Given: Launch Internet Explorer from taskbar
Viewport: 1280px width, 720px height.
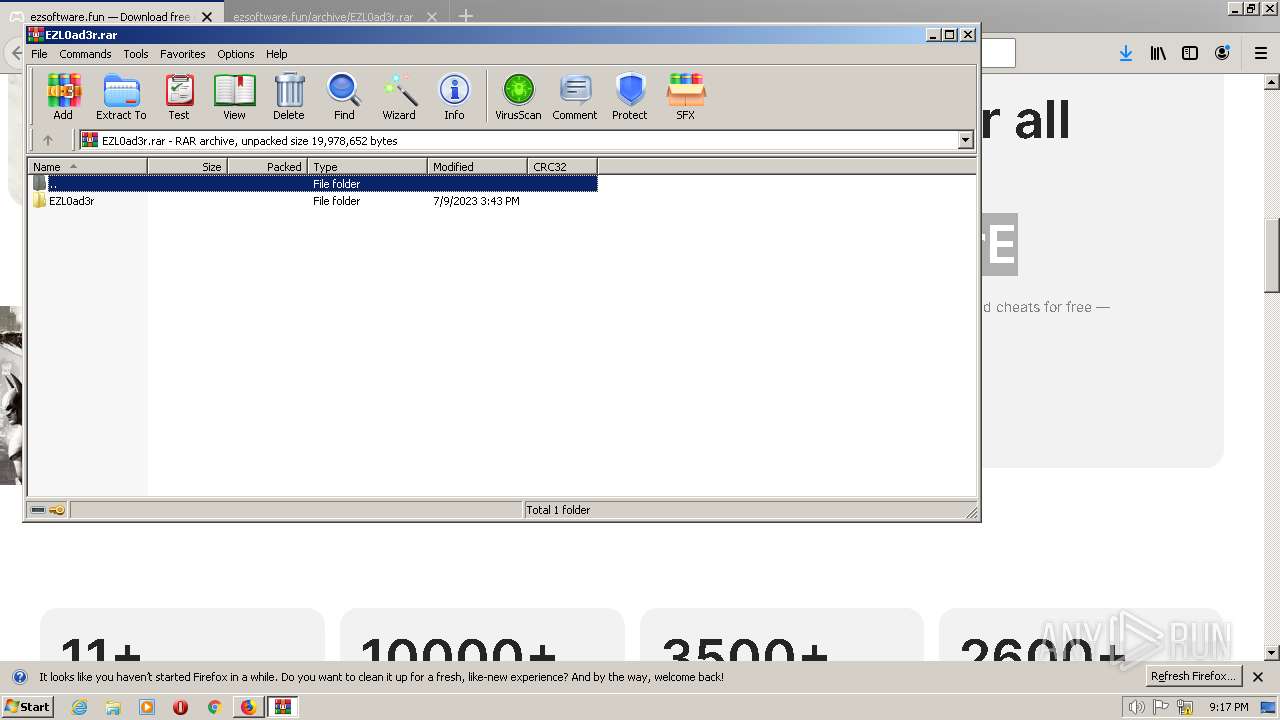Looking at the screenshot, I should [x=80, y=707].
